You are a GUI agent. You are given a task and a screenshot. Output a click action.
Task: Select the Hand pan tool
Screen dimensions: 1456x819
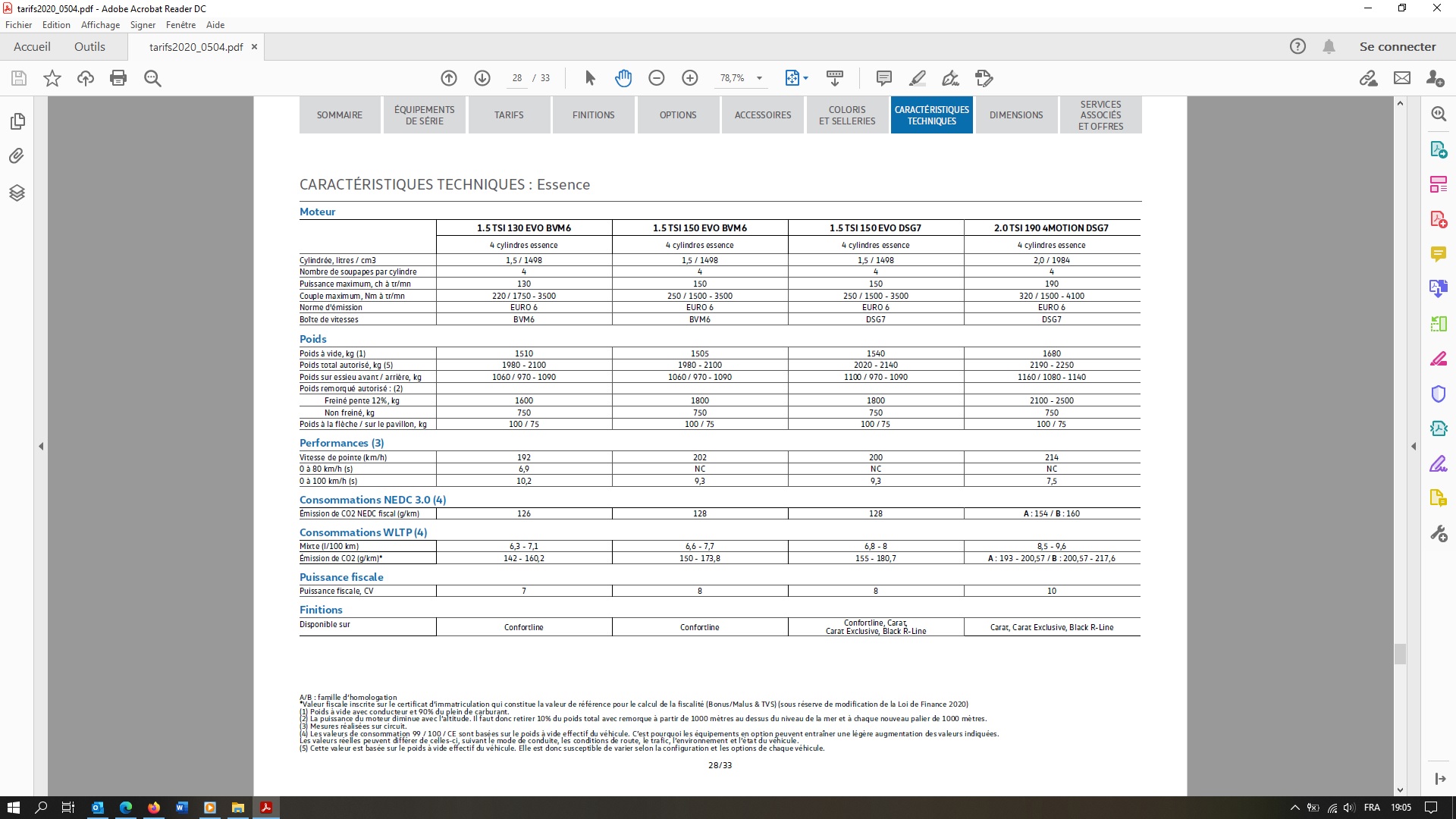click(x=623, y=78)
